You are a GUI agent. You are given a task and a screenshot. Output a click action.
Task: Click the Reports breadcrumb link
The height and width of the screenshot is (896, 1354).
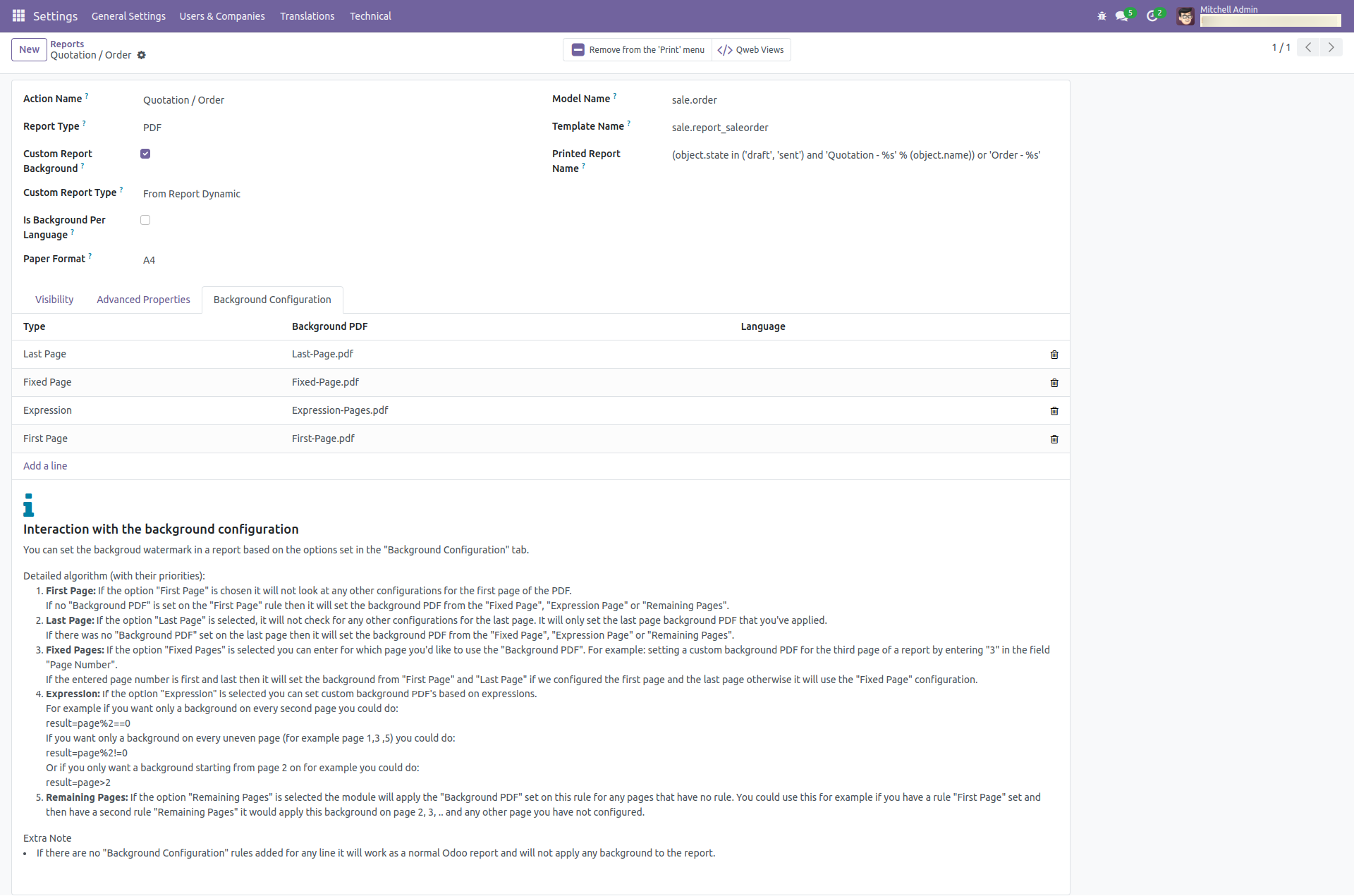pyautogui.click(x=67, y=44)
